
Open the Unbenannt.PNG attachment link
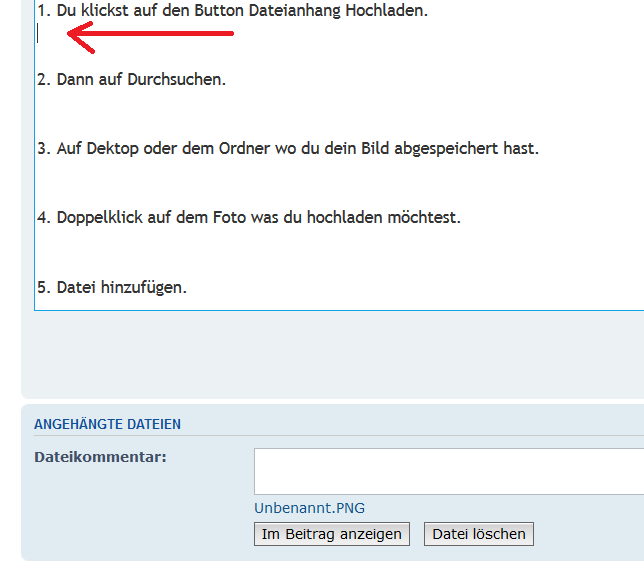tap(309, 508)
